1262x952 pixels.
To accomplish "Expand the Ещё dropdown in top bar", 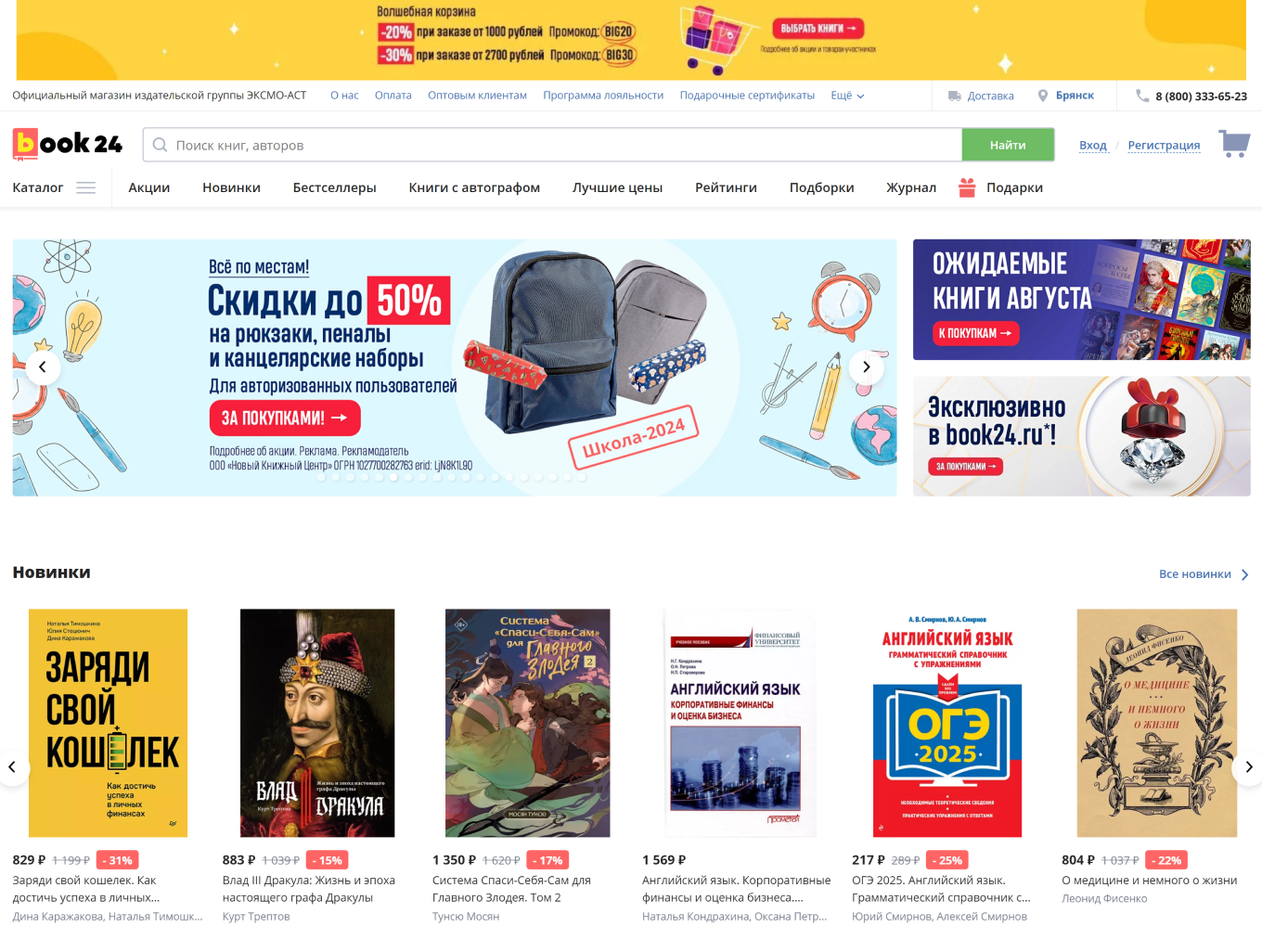I will coord(847,96).
